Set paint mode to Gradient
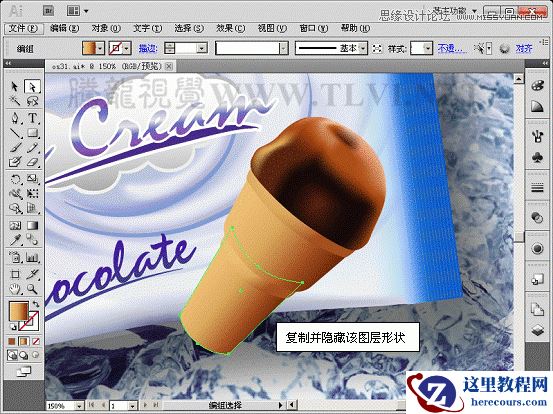Viewport: 553px width, 414px height. (24, 341)
